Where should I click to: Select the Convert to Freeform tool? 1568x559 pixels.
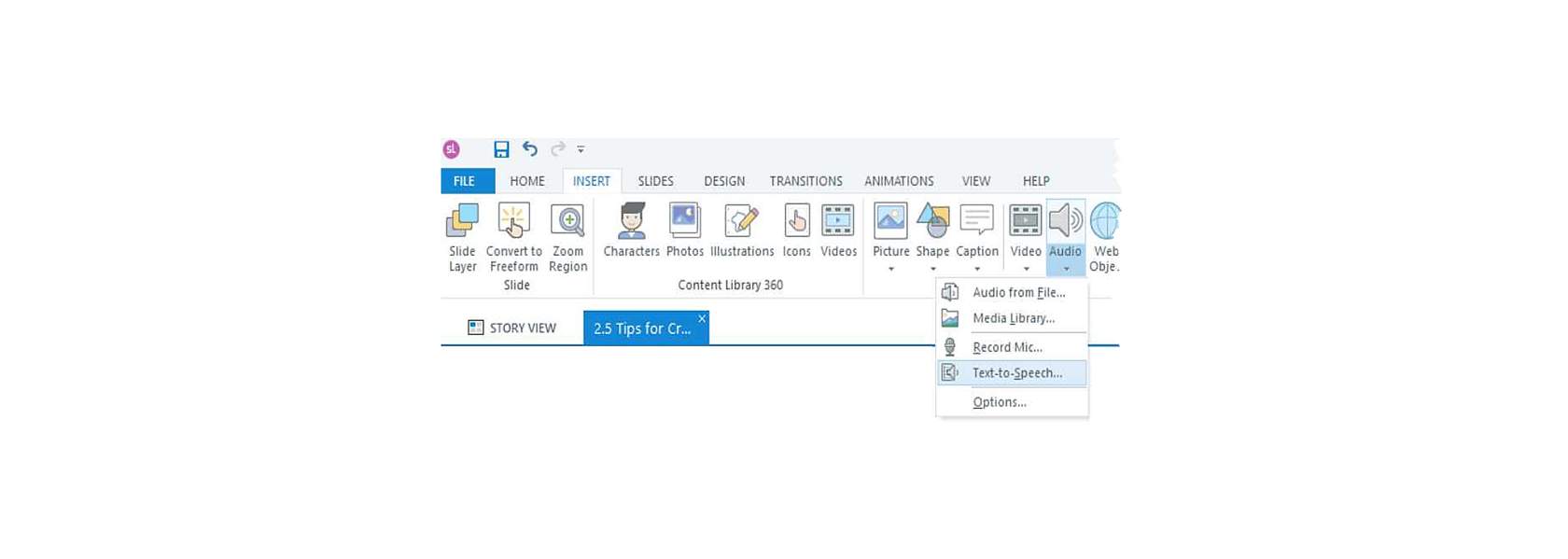click(x=513, y=237)
